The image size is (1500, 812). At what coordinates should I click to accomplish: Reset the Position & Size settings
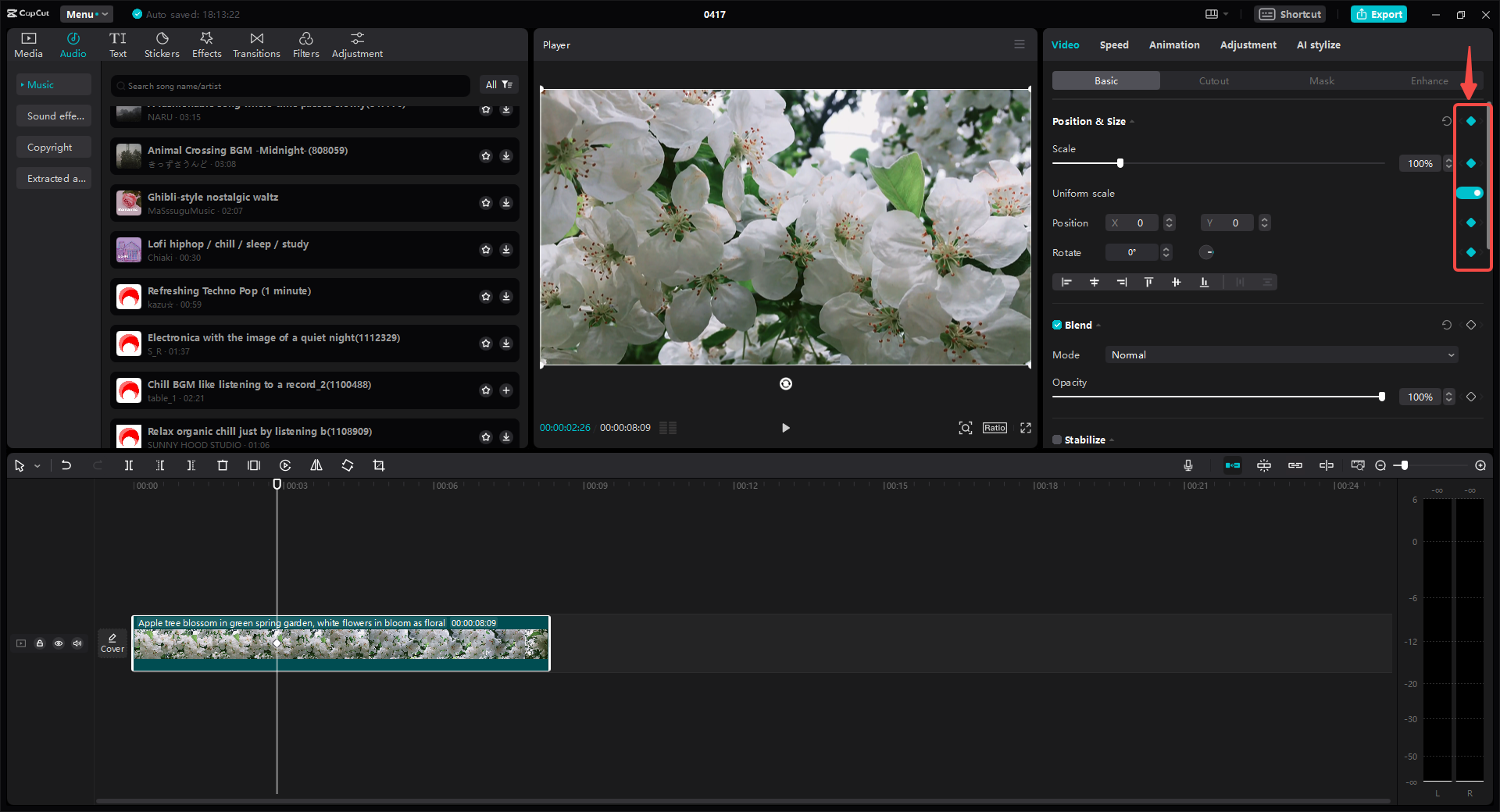coord(1447,121)
